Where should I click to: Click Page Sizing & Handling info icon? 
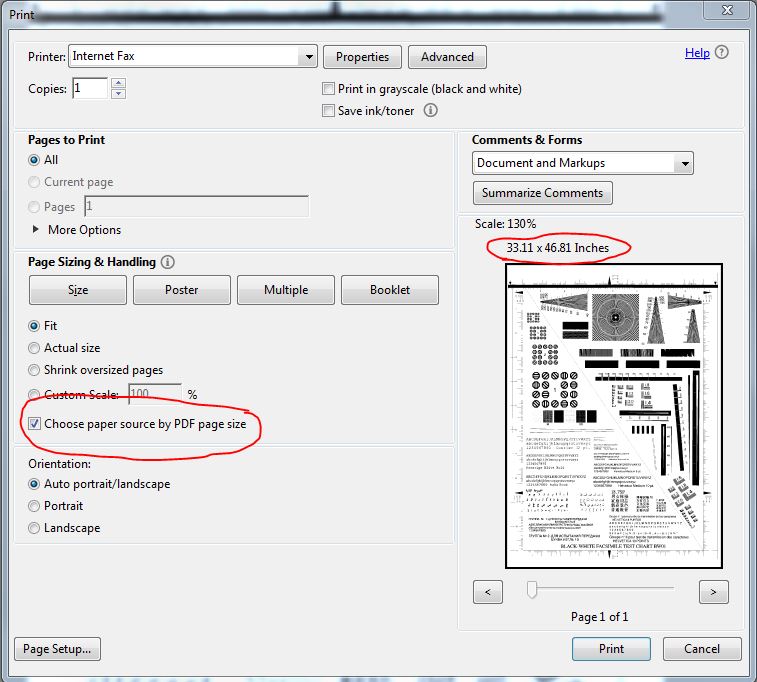click(x=167, y=262)
